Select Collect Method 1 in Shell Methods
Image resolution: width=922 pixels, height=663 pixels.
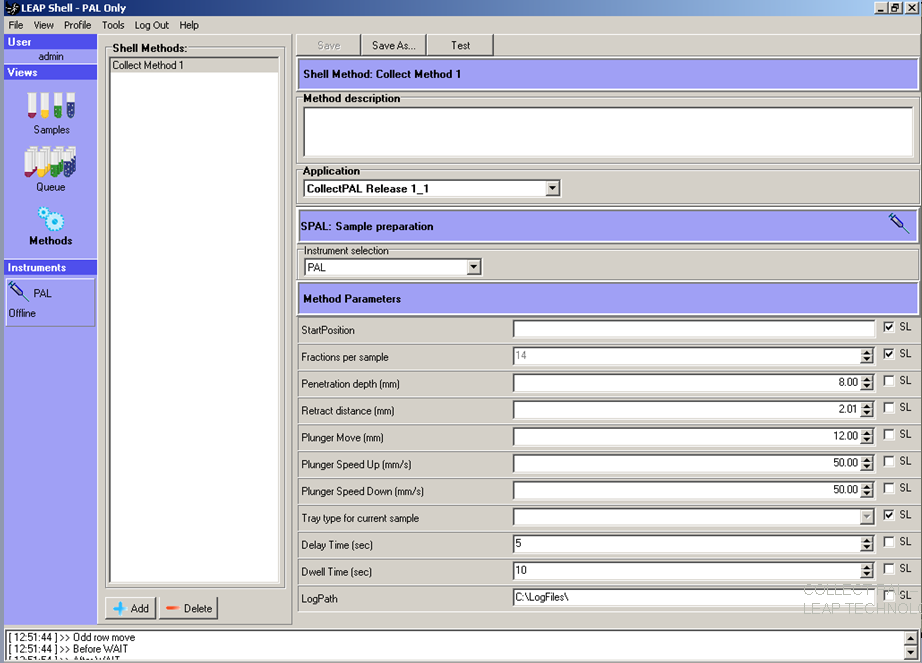(194, 65)
